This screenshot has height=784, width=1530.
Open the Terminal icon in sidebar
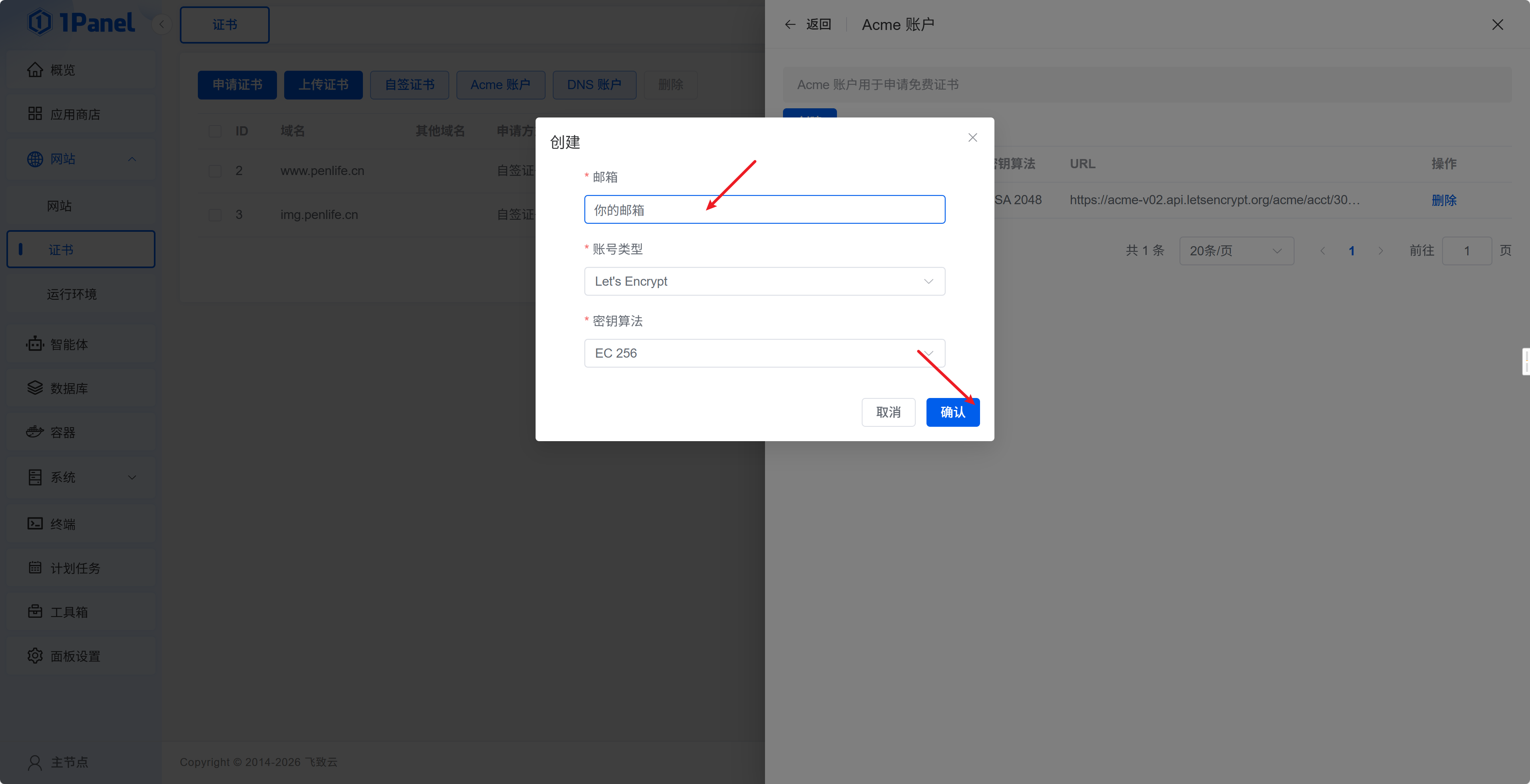[35, 523]
